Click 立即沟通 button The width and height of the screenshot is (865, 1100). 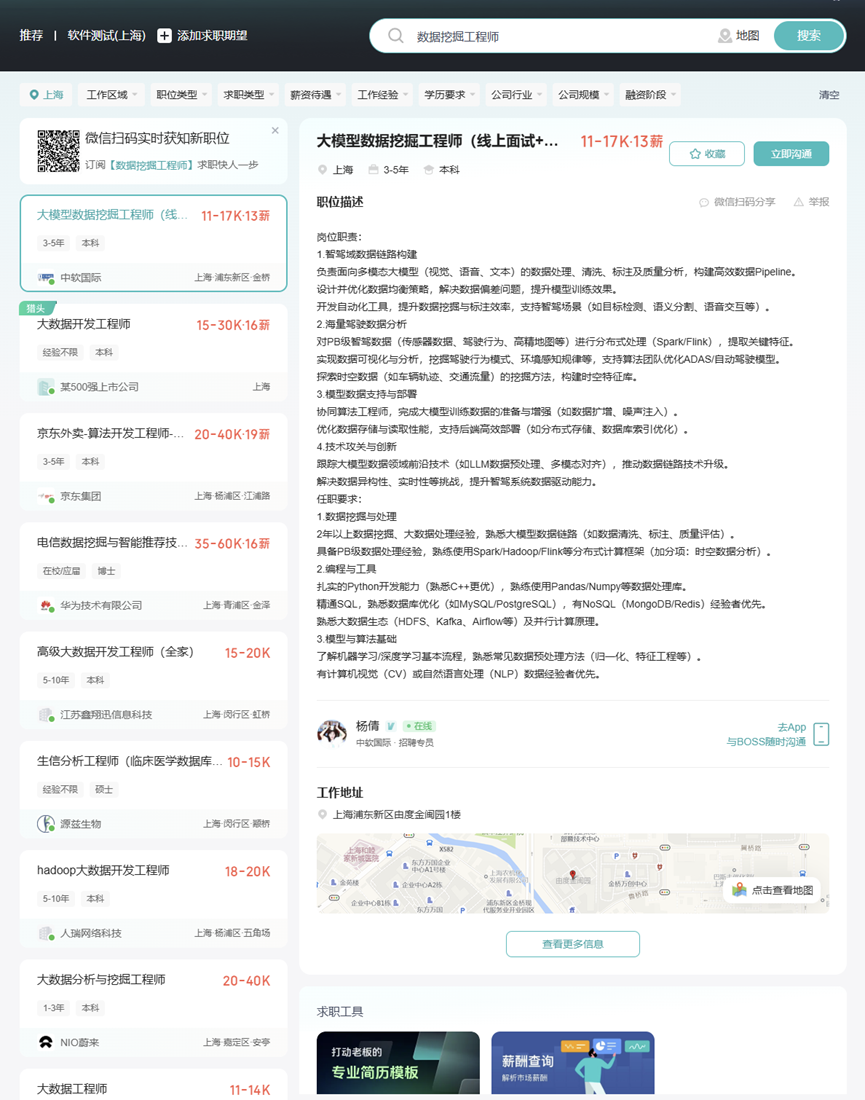pos(791,154)
